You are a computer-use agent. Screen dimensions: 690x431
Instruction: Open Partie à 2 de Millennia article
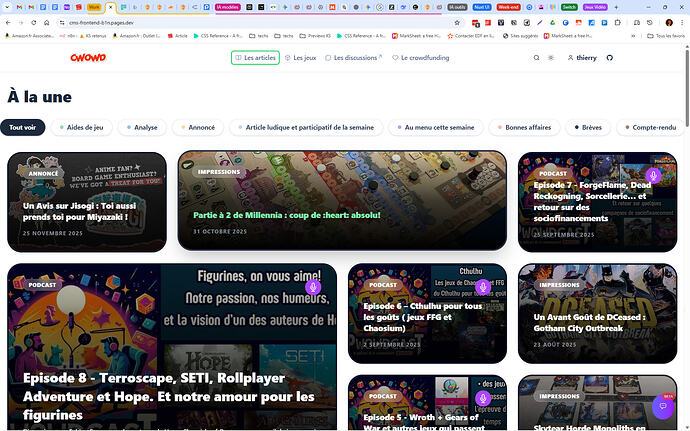(342, 201)
